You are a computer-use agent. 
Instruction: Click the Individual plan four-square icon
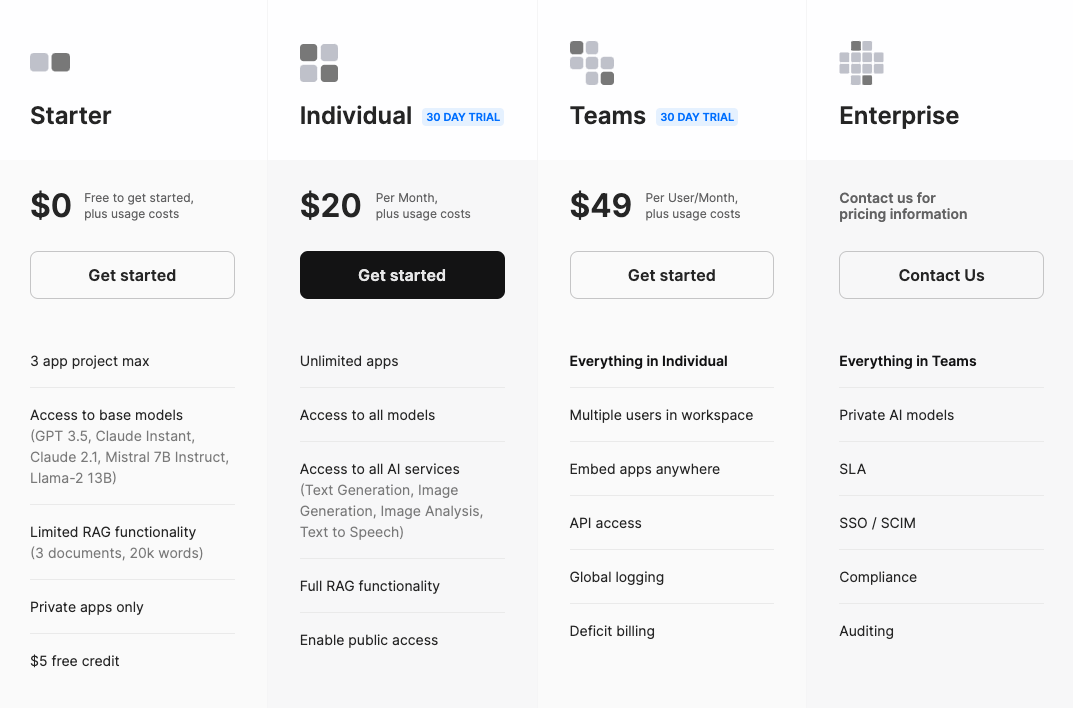click(319, 63)
